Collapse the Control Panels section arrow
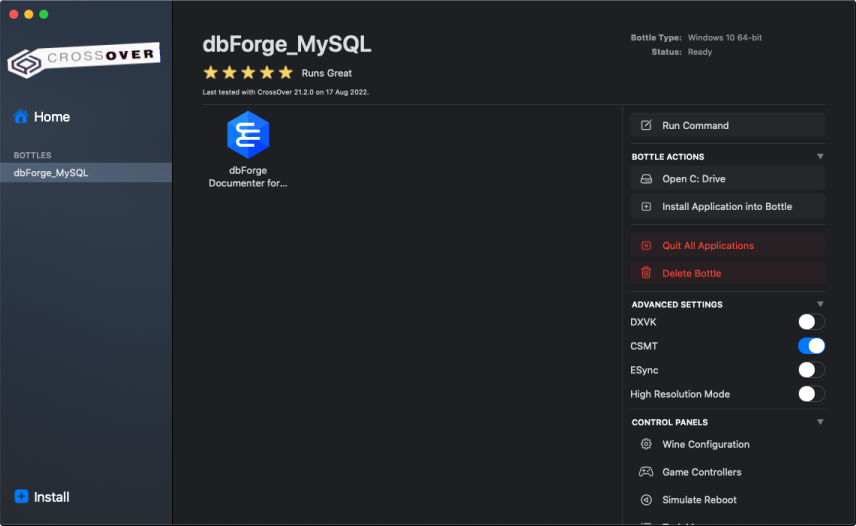The image size is (856, 526). [x=820, y=422]
